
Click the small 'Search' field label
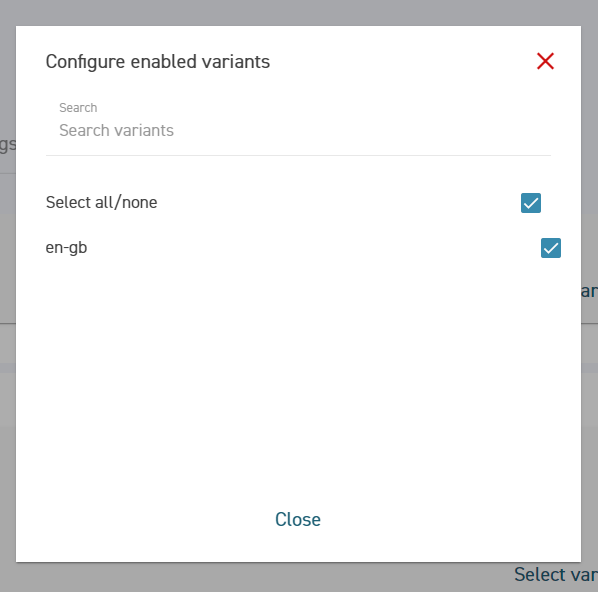(x=78, y=108)
